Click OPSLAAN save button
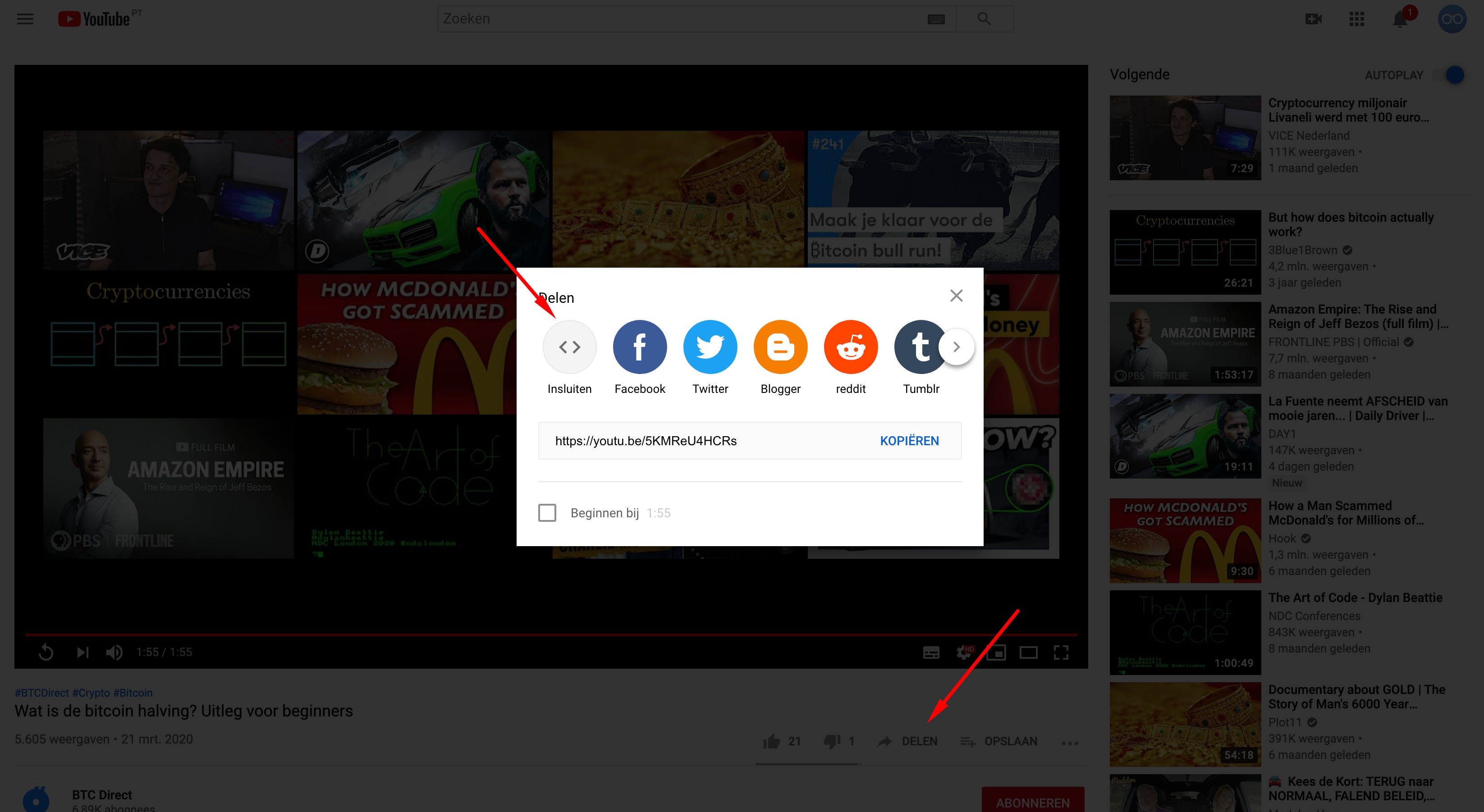This screenshot has width=1484, height=812. click(999, 741)
